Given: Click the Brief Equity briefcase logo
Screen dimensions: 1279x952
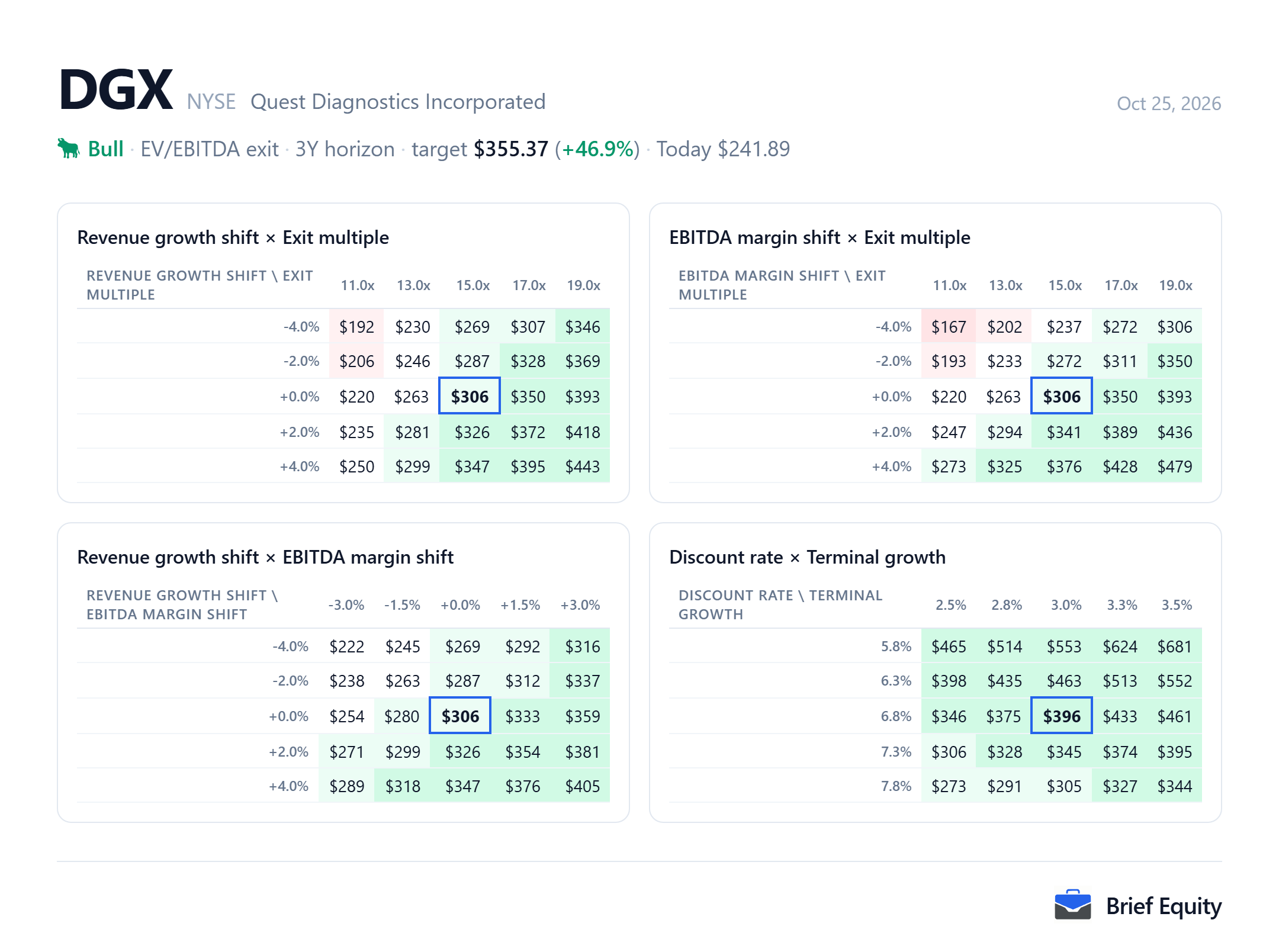Looking at the screenshot, I should coord(1072,905).
